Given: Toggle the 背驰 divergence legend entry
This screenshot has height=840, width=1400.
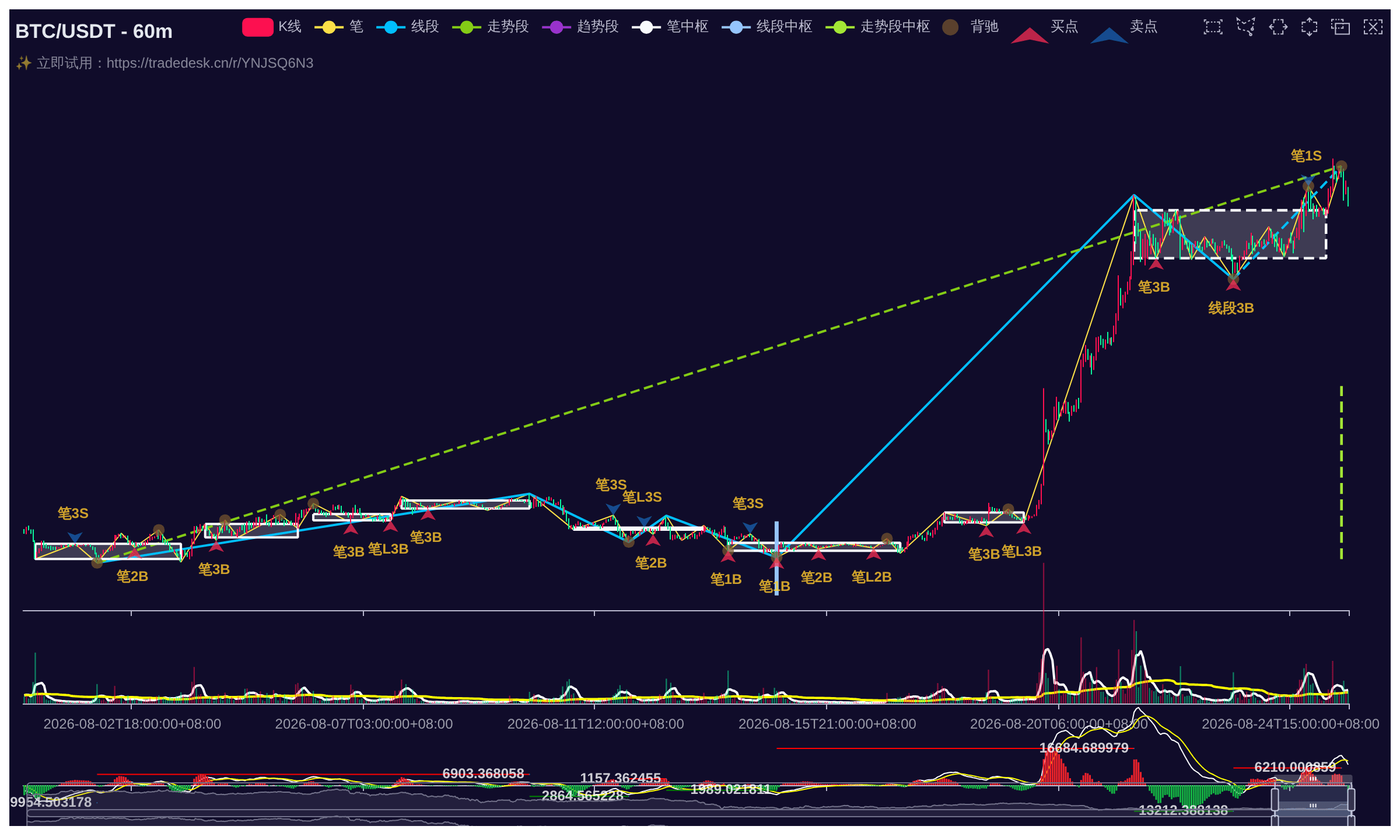Looking at the screenshot, I should tap(970, 27).
